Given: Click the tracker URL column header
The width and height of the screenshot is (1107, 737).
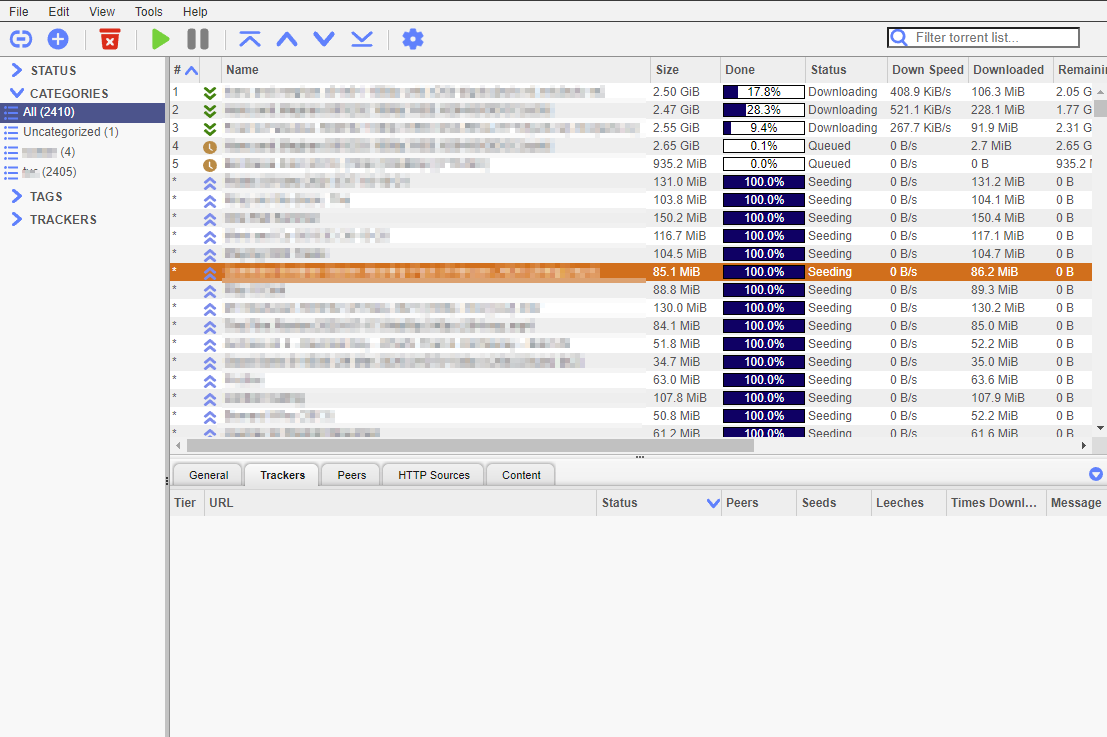Looking at the screenshot, I should point(400,503).
